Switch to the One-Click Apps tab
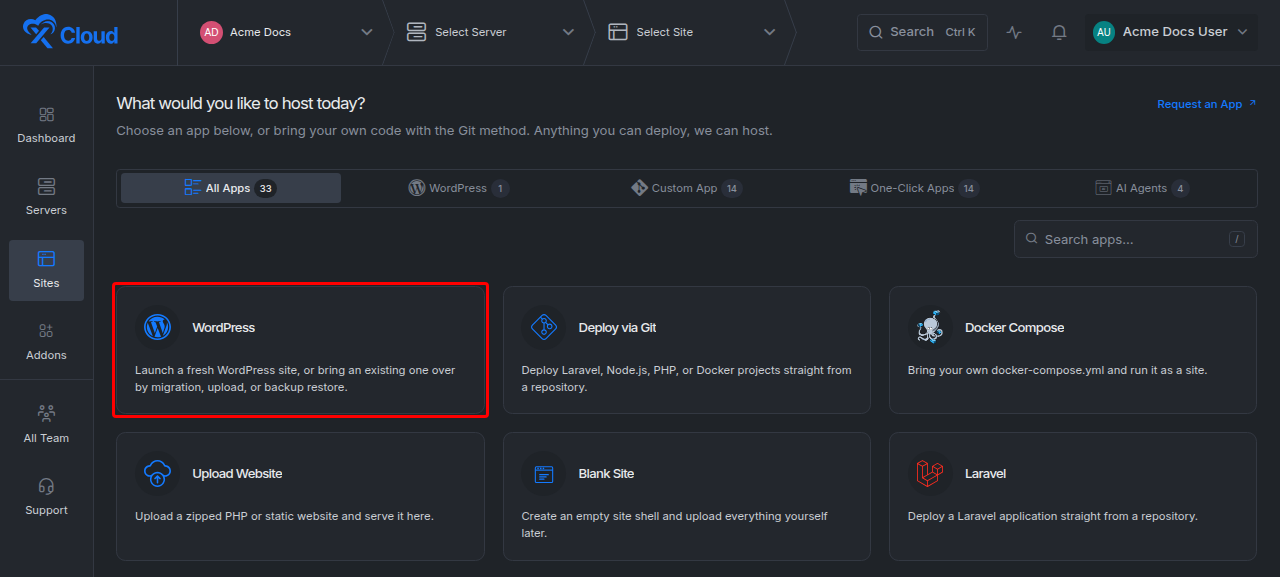Viewport: 1280px width, 577px height. coord(914,188)
